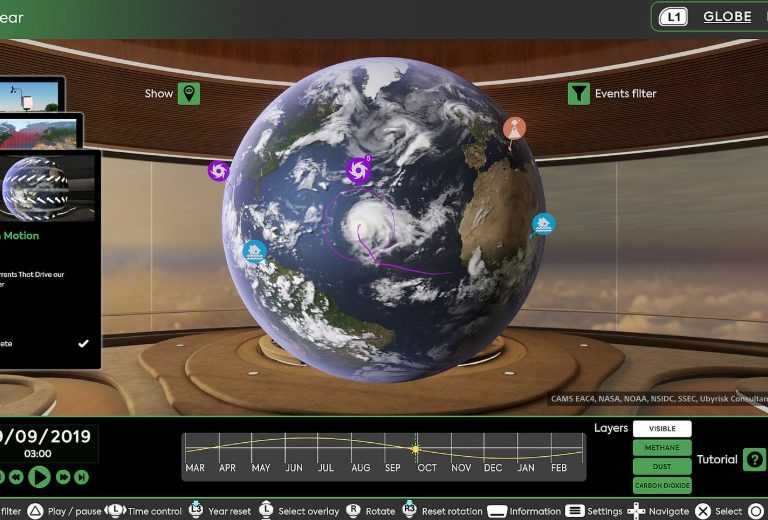768x520 pixels.
Task: Click the fast-forward playback button
Action: (x=63, y=478)
